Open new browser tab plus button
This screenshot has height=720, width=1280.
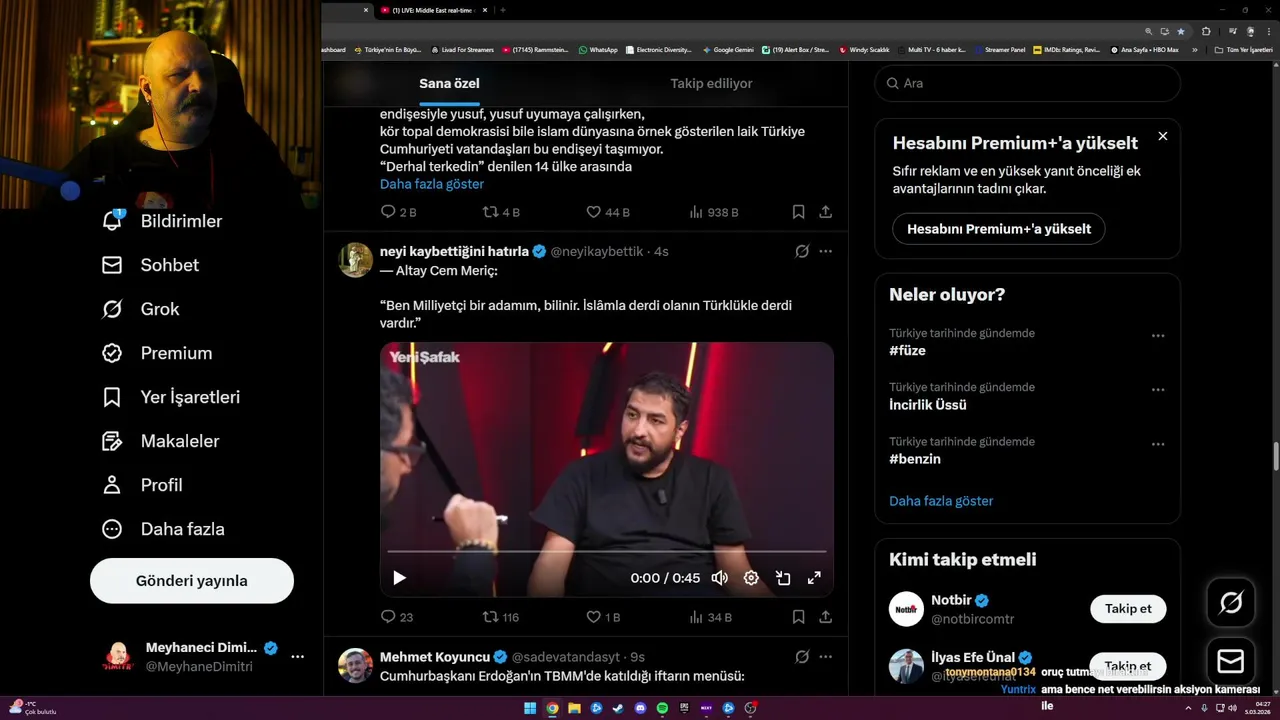tap(503, 10)
